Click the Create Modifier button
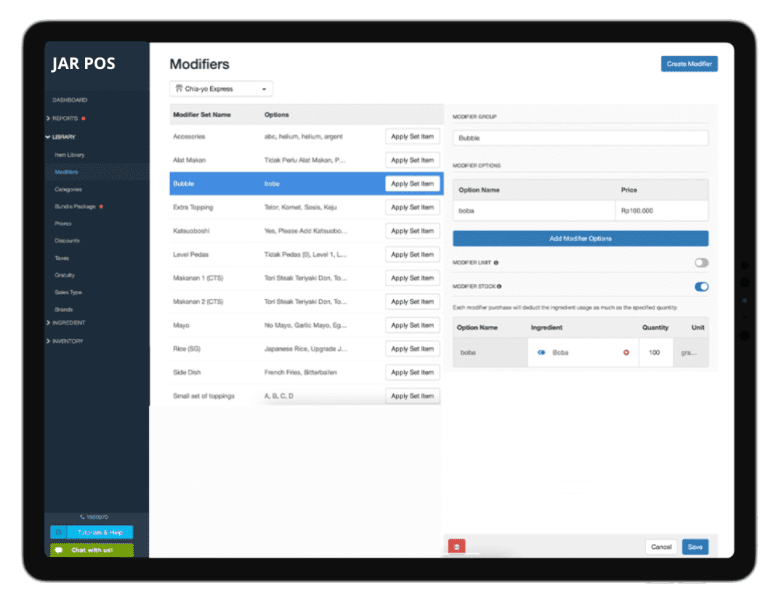The height and width of the screenshot is (594, 768). point(689,64)
